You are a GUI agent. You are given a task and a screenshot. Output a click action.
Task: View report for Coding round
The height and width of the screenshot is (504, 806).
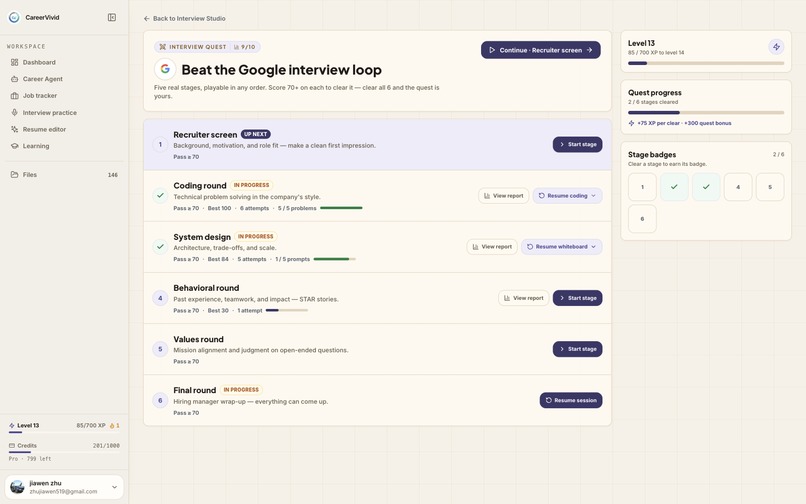504,195
